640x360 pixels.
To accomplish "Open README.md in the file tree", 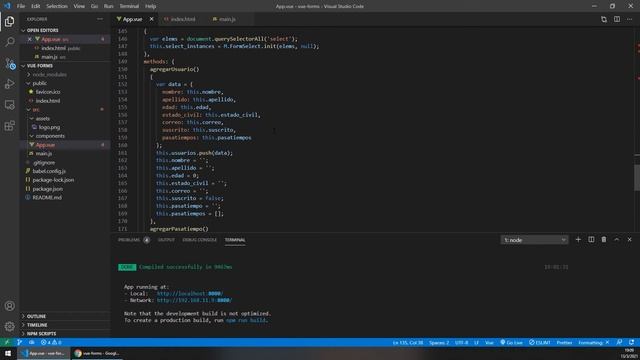I will [x=47, y=198].
